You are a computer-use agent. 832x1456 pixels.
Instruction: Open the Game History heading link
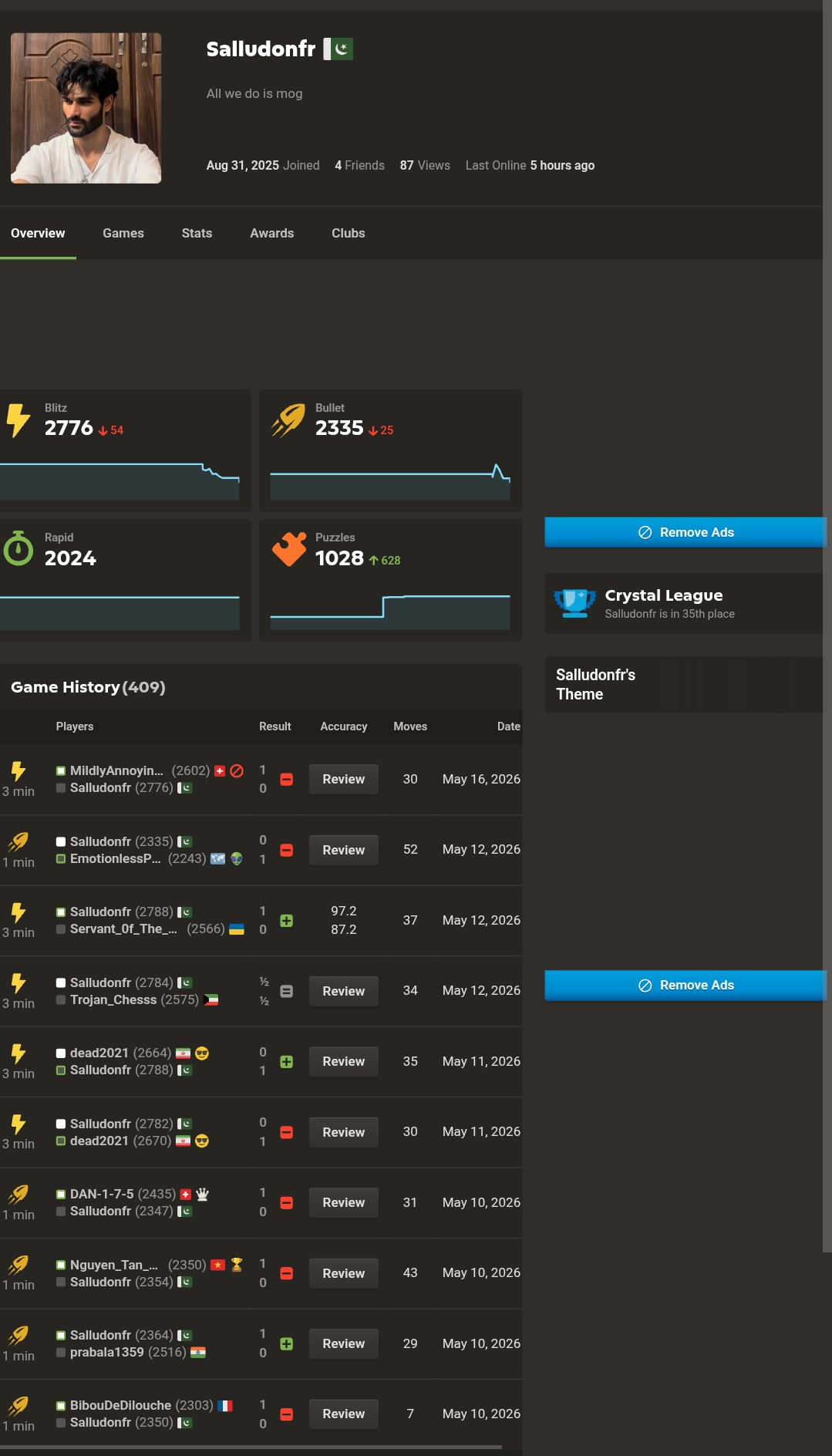pyautogui.click(x=88, y=687)
